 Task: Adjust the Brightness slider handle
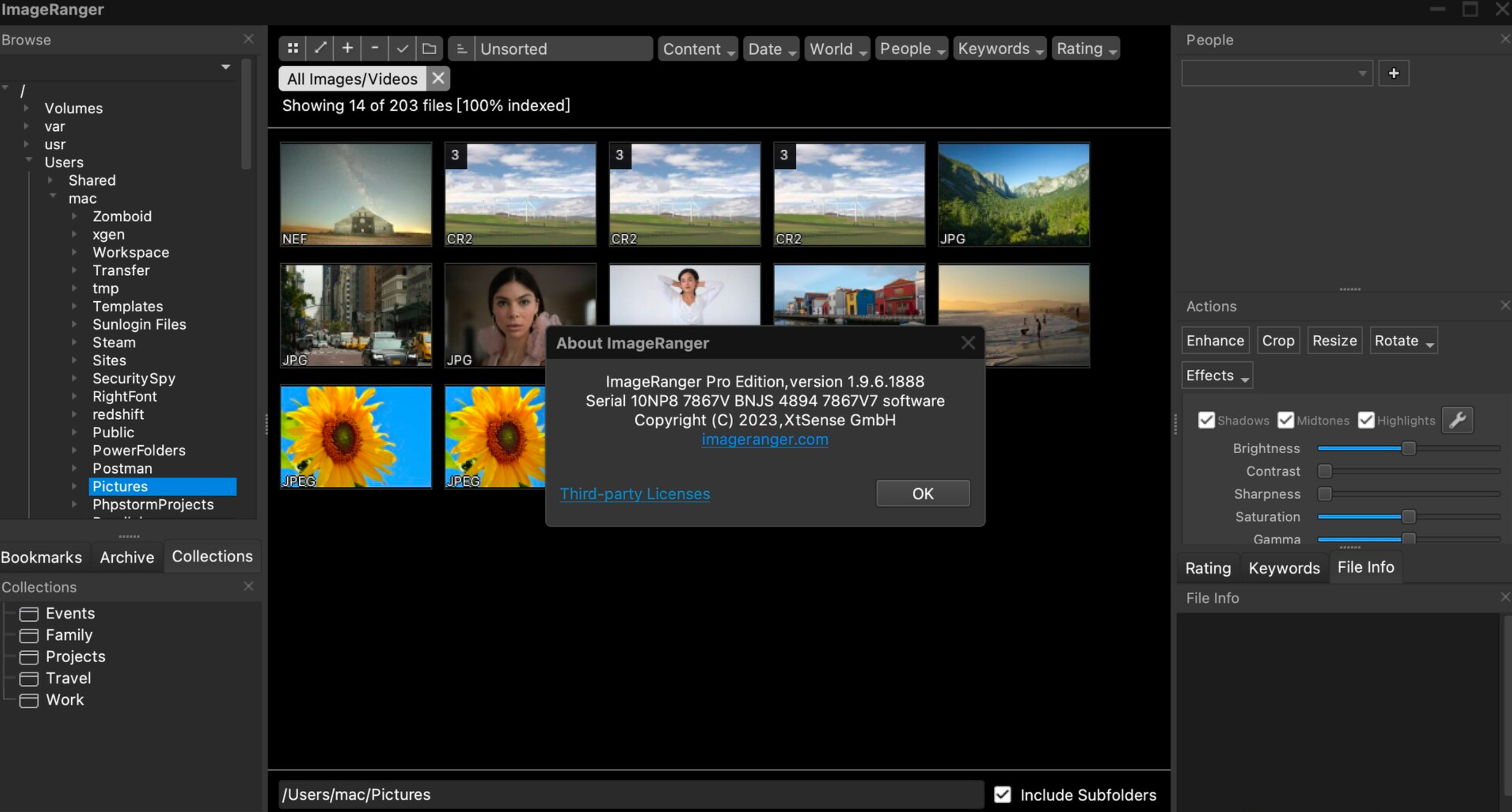tap(1408, 448)
